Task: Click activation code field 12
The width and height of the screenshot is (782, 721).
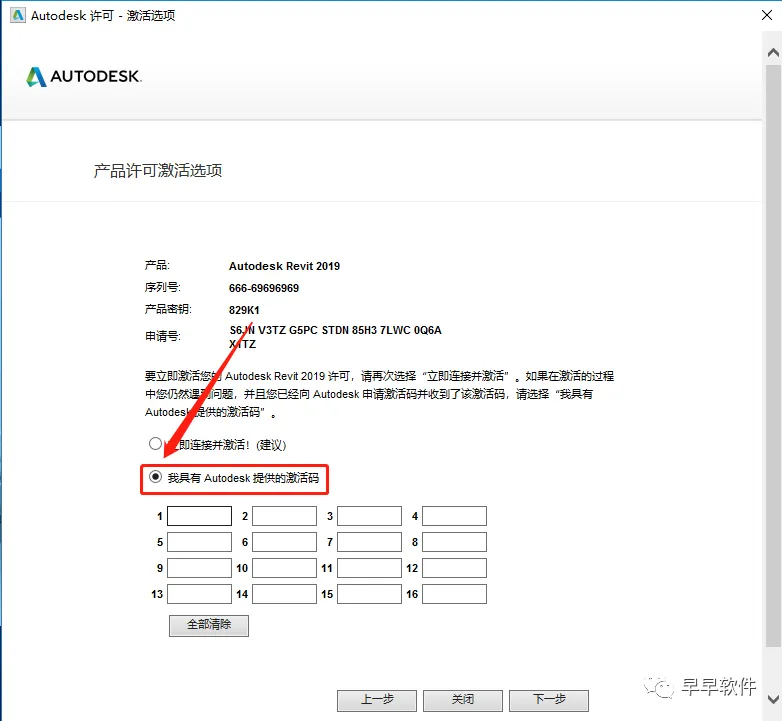Action: click(x=454, y=568)
